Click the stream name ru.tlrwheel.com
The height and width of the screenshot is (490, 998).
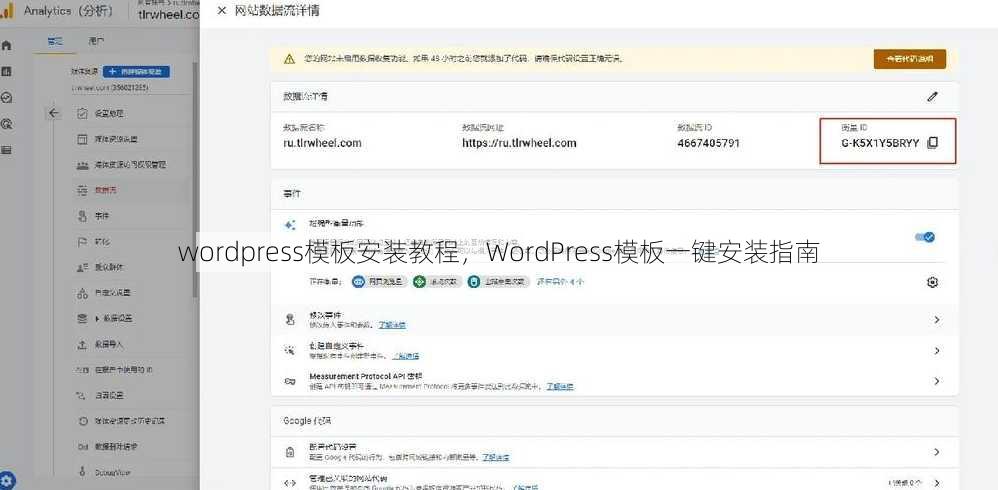point(322,143)
